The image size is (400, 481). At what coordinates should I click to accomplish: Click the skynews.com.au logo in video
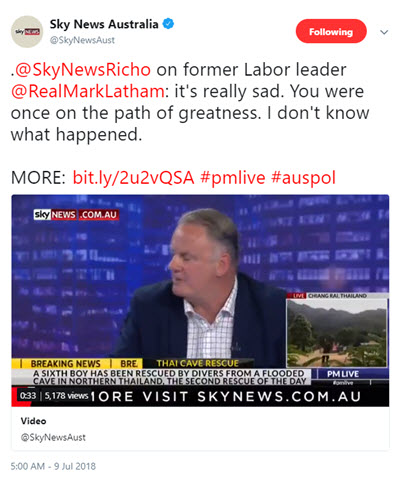pyautogui.click(x=76, y=215)
